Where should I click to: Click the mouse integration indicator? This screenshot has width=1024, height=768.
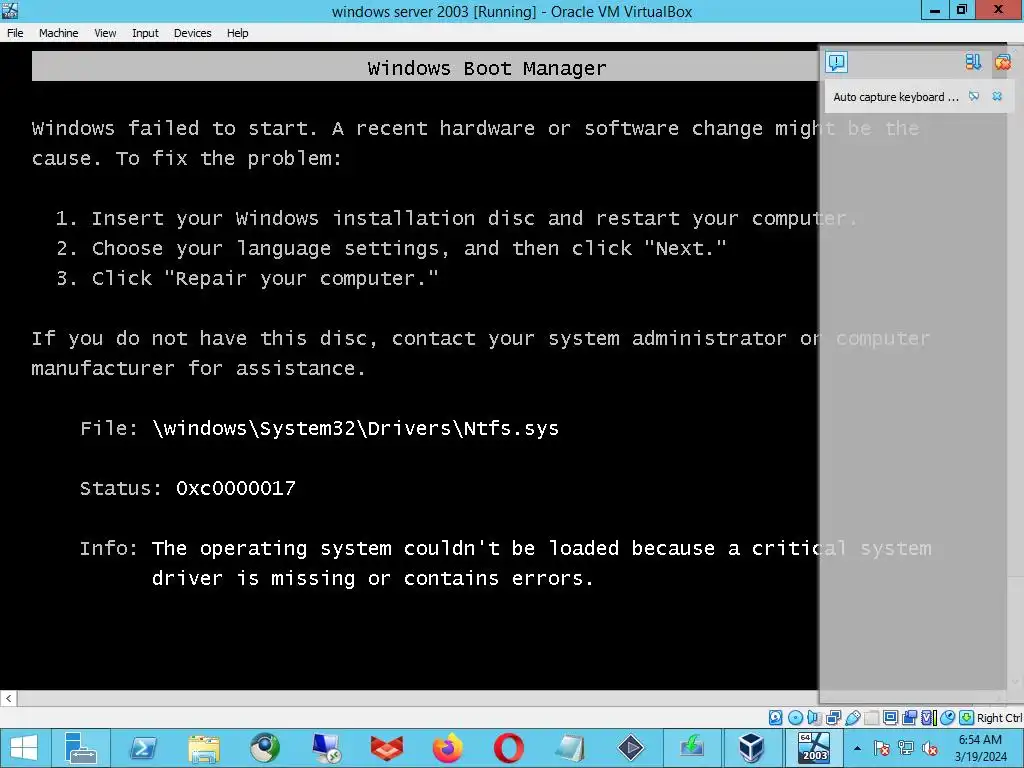[x=947, y=718]
